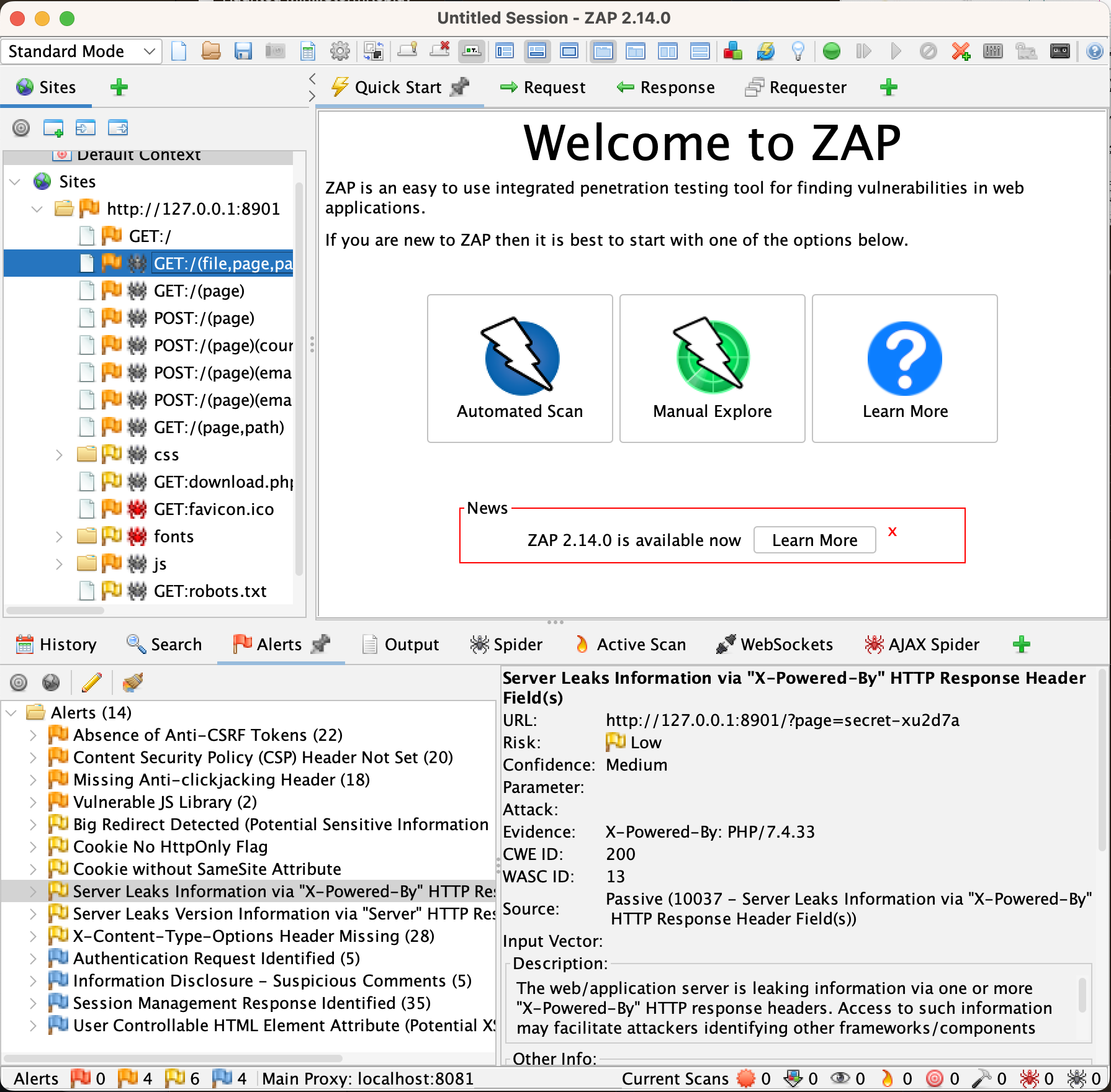1111x1092 pixels.
Task: Check for updates with the lightning icon
Action: pos(767,51)
